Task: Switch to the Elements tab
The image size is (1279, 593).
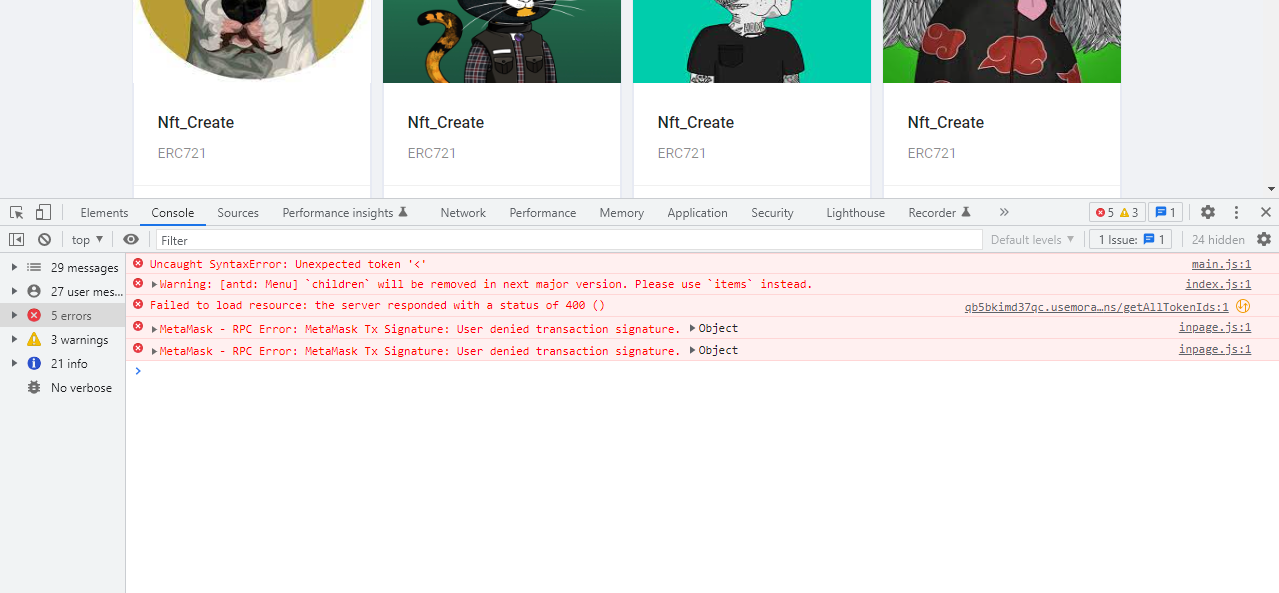Action: tap(104, 213)
